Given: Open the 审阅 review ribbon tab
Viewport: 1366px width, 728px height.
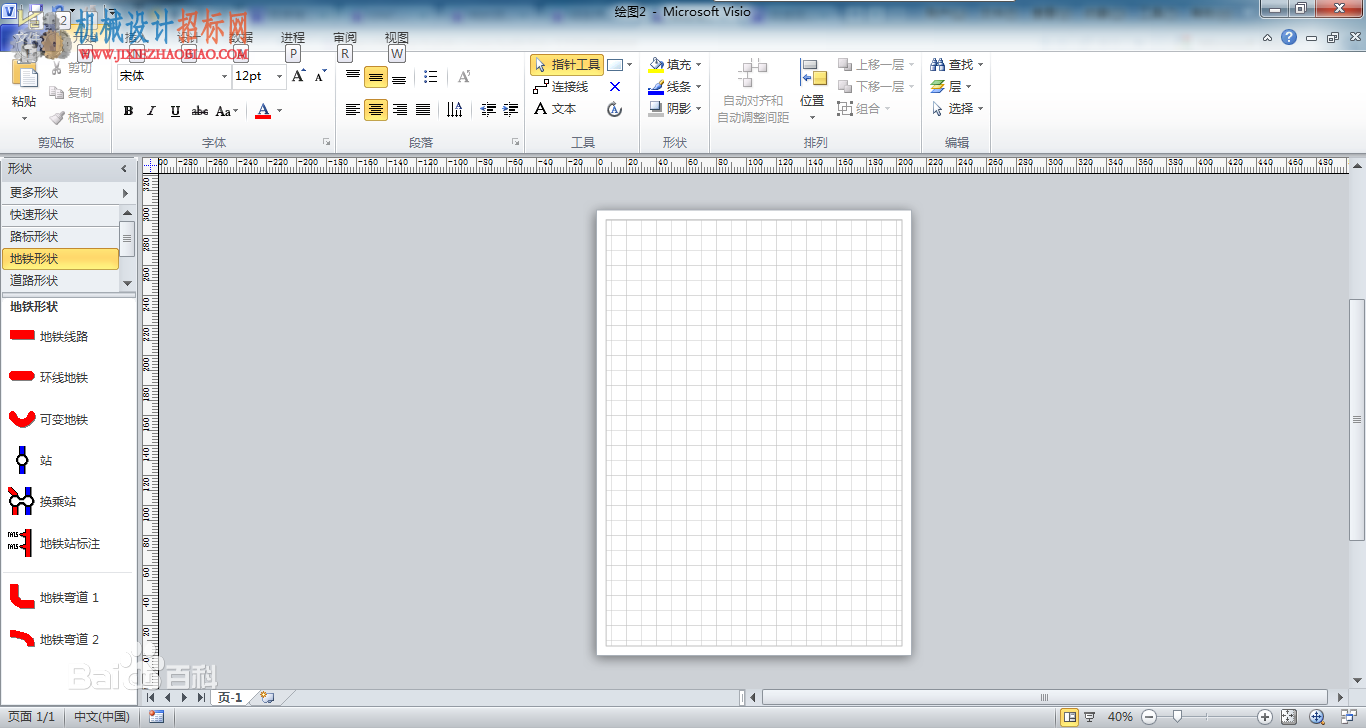Looking at the screenshot, I should coord(345,38).
